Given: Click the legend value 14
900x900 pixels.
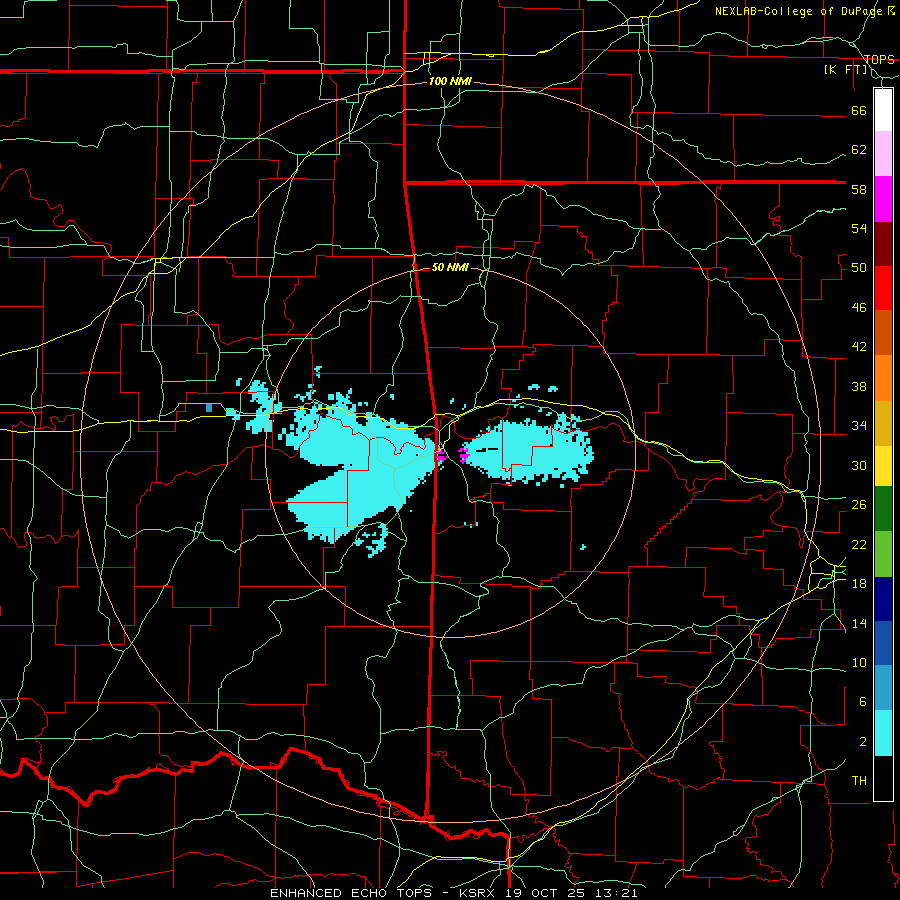Looking at the screenshot, I should [859, 623].
